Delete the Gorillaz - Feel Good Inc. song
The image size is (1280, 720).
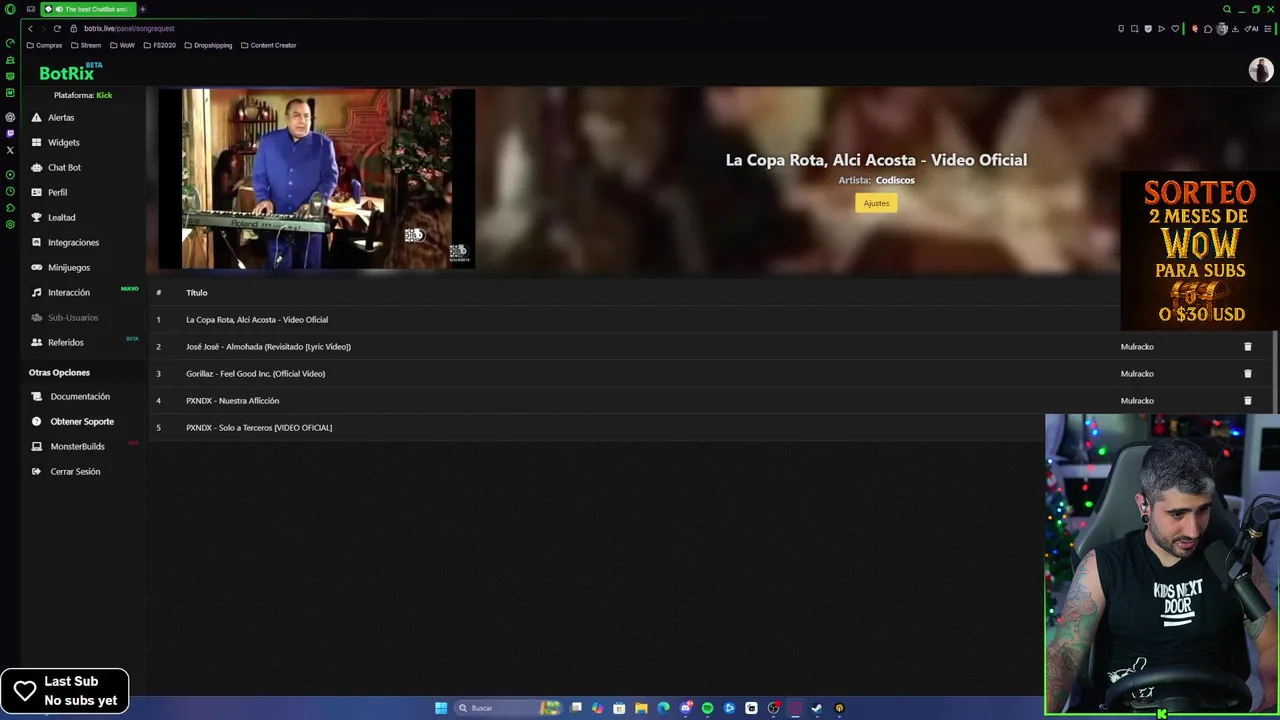tap(1247, 373)
